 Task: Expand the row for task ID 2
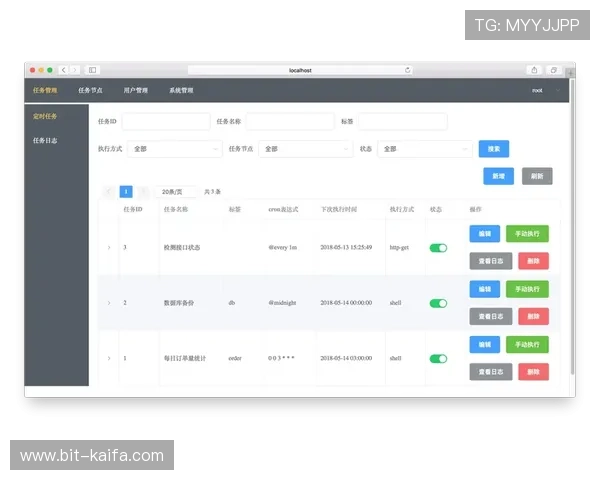click(109, 303)
